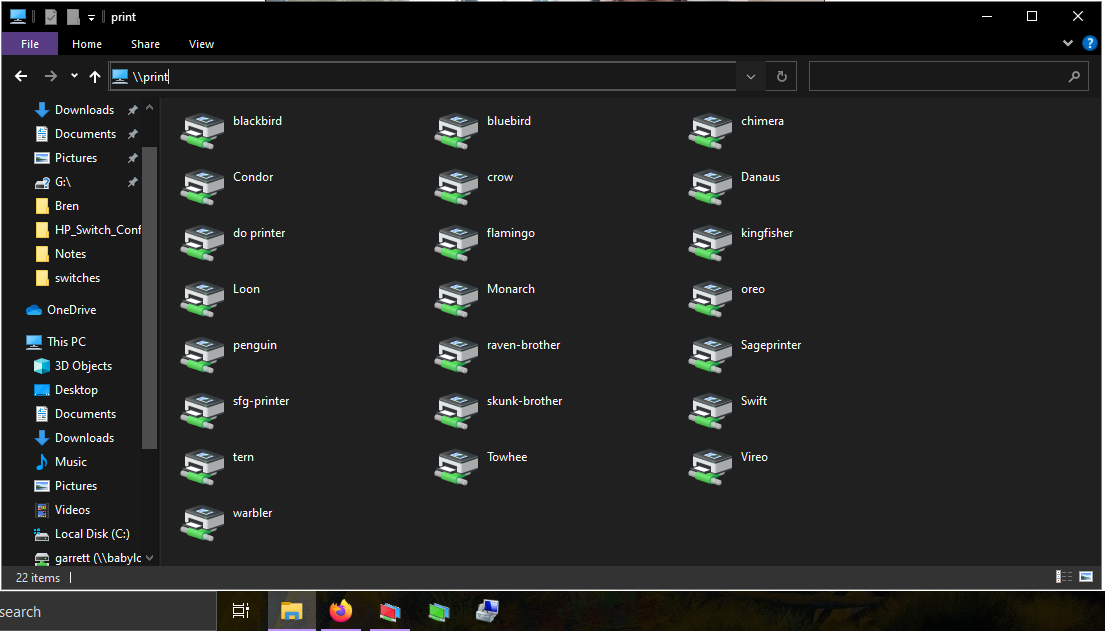Select the oreo printer icon
The image size is (1105, 631).
(x=710, y=299)
